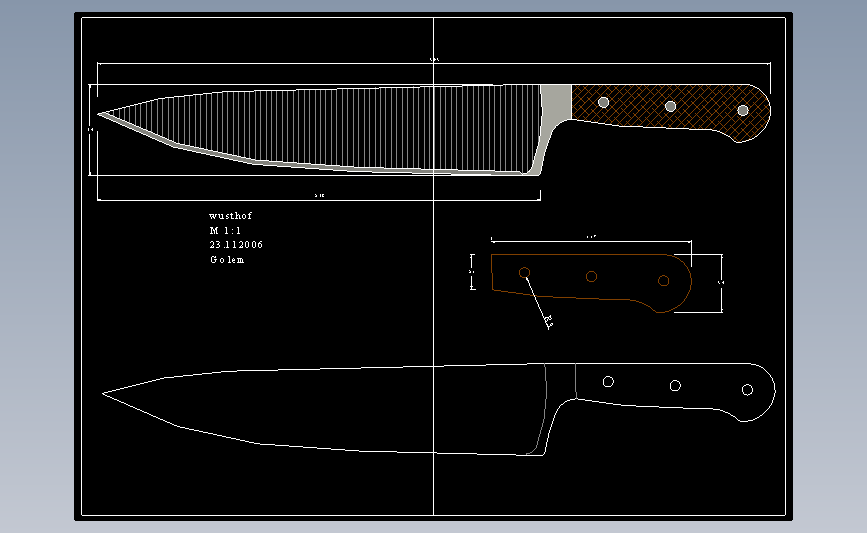Select the width dimension text above the orange handle
Image resolution: width=867 pixels, height=533 pixels.
591,237
